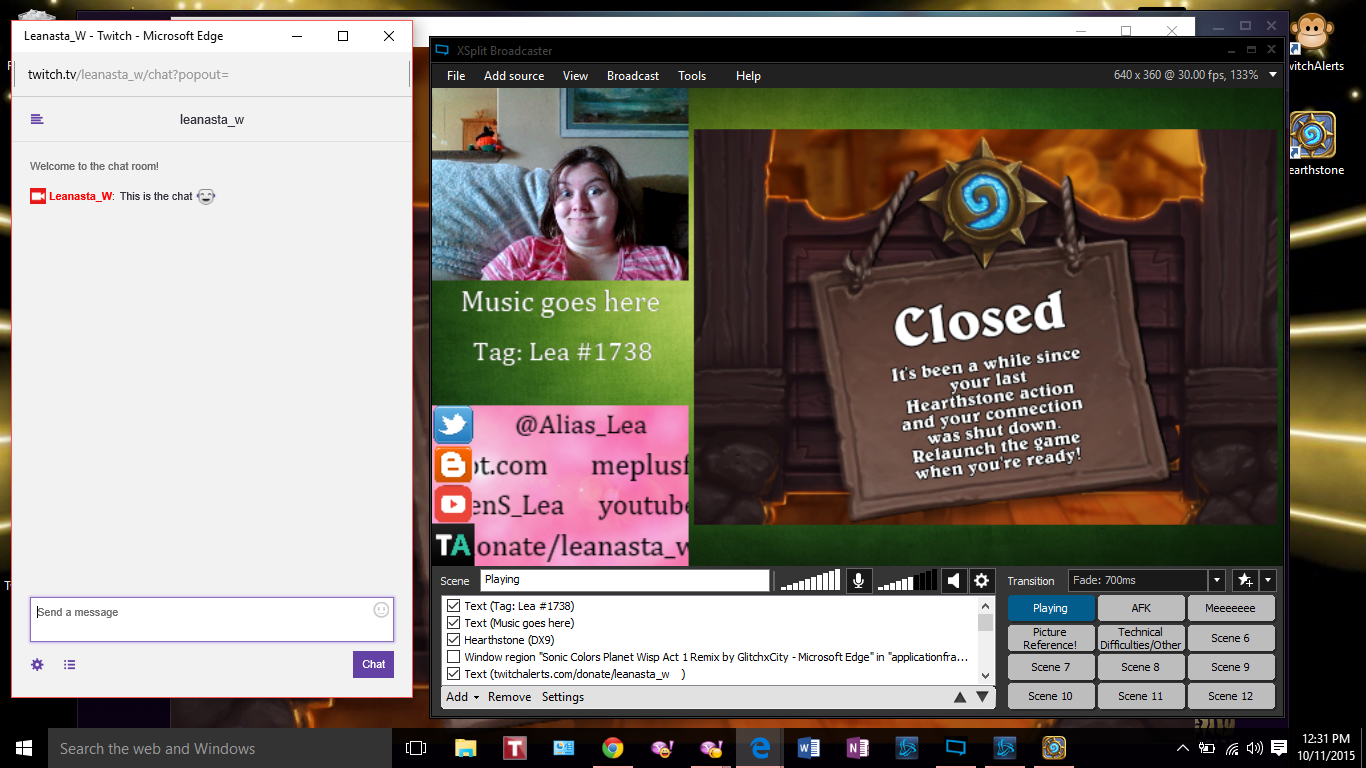Switch to the AFK scene
This screenshot has height=768, width=1366.
tap(1140, 607)
